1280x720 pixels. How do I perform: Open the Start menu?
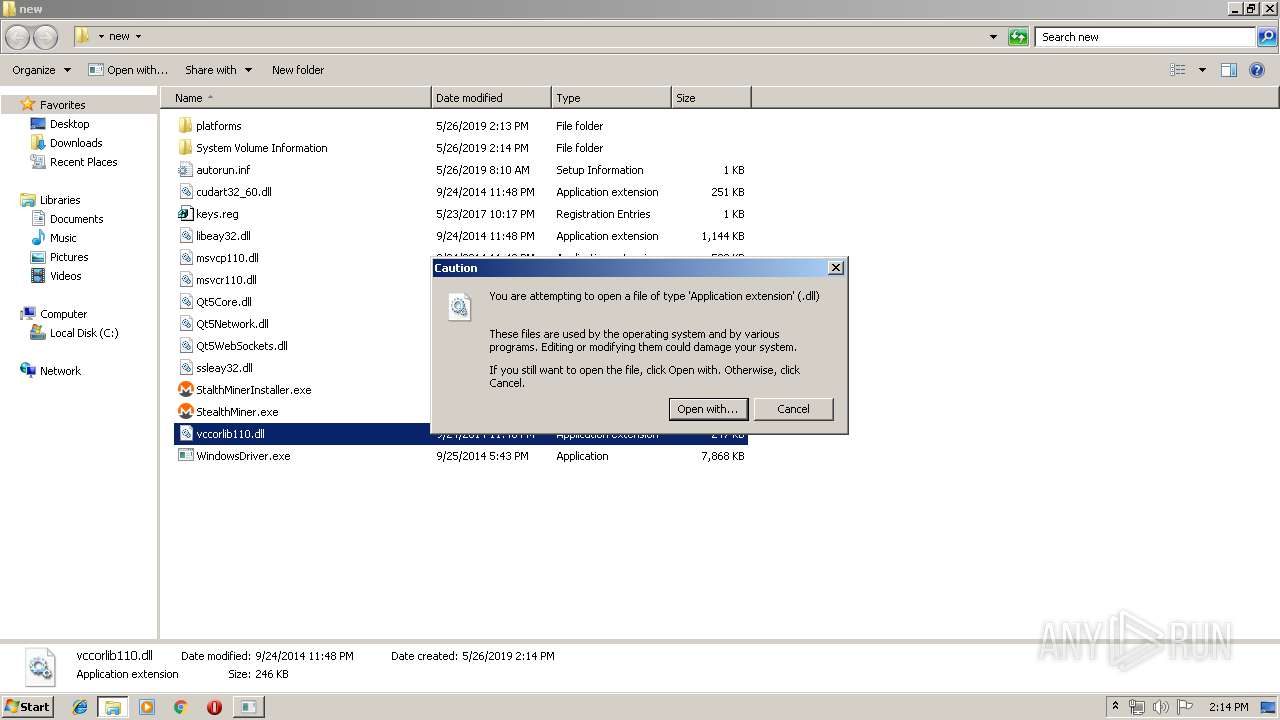[x=27, y=706]
